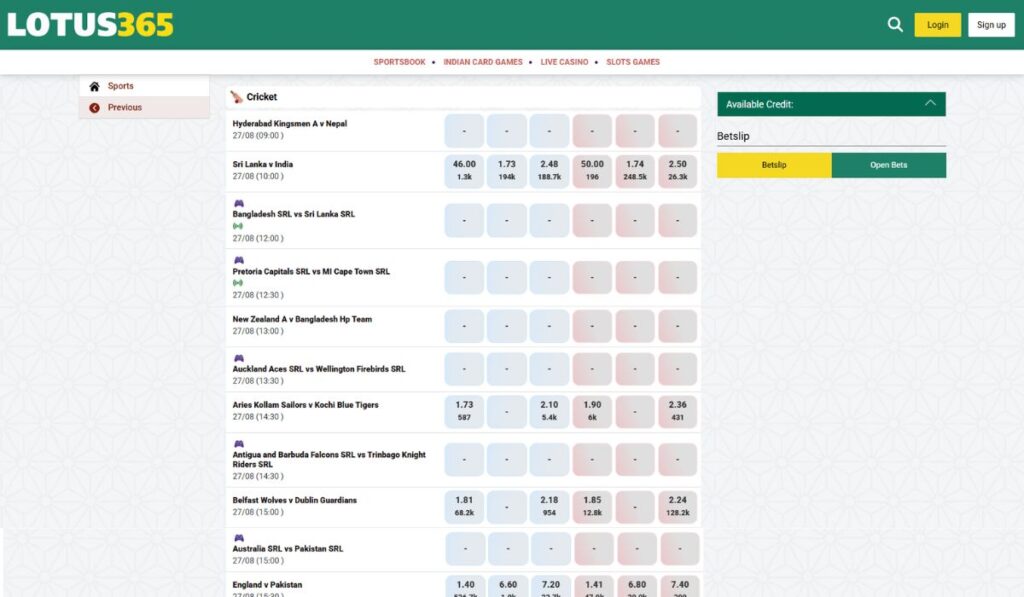
Task: Open SLOTS GAMES section
Action: click(x=633, y=62)
